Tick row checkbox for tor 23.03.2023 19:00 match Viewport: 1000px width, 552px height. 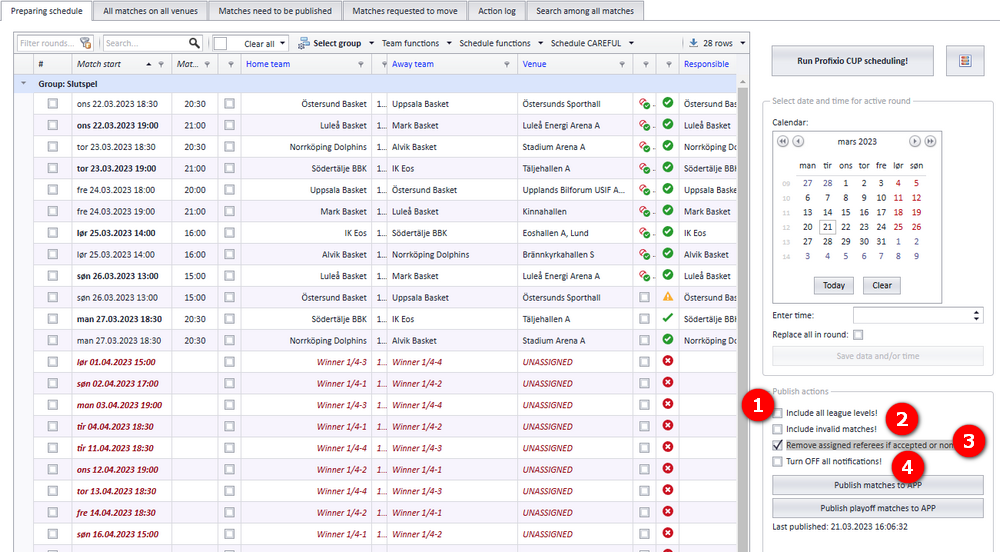tap(52, 168)
